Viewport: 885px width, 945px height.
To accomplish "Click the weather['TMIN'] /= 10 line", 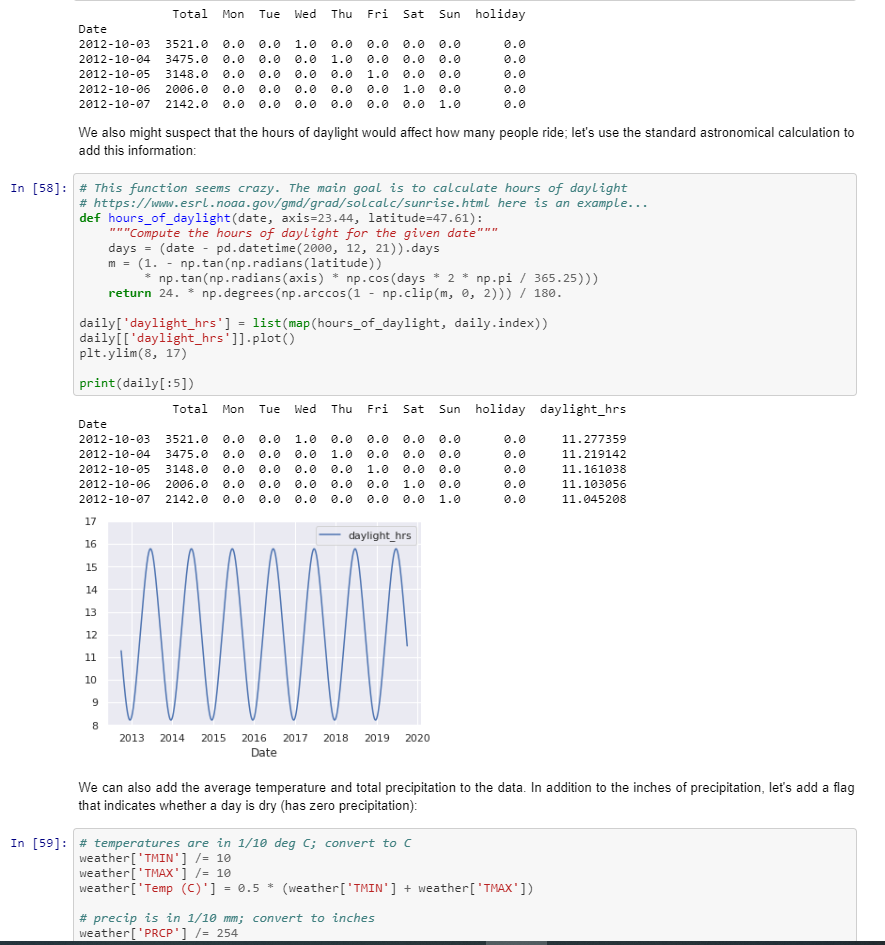I will point(155,858).
